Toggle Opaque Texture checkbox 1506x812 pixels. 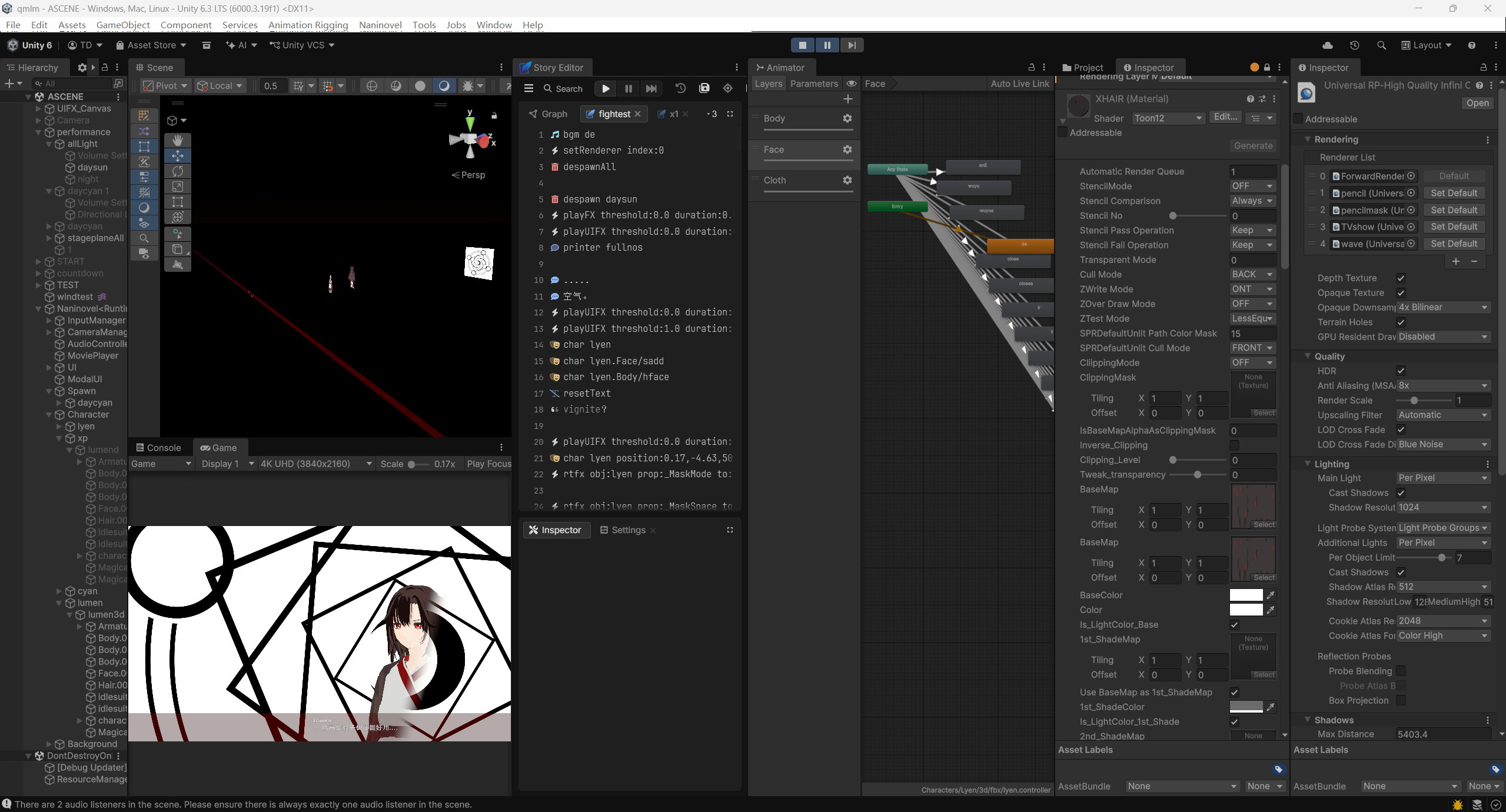click(1401, 292)
